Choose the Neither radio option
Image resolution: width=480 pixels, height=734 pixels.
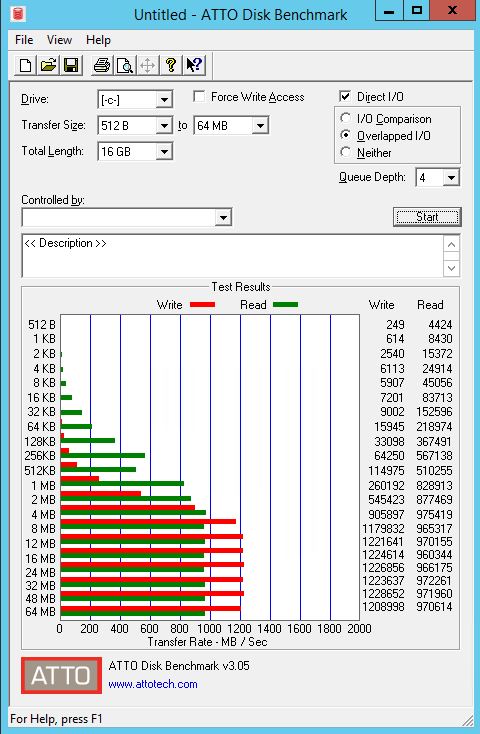(346, 152)
